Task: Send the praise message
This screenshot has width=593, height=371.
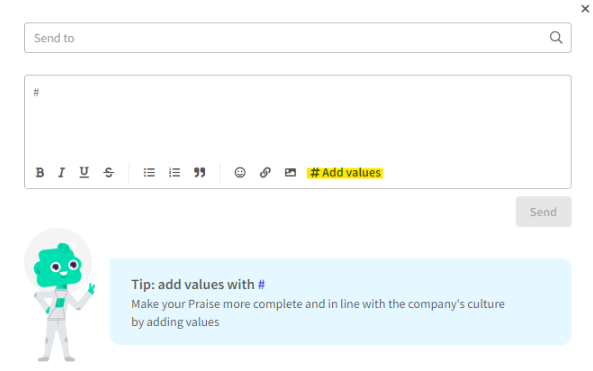Action: [x=543, y=212]
